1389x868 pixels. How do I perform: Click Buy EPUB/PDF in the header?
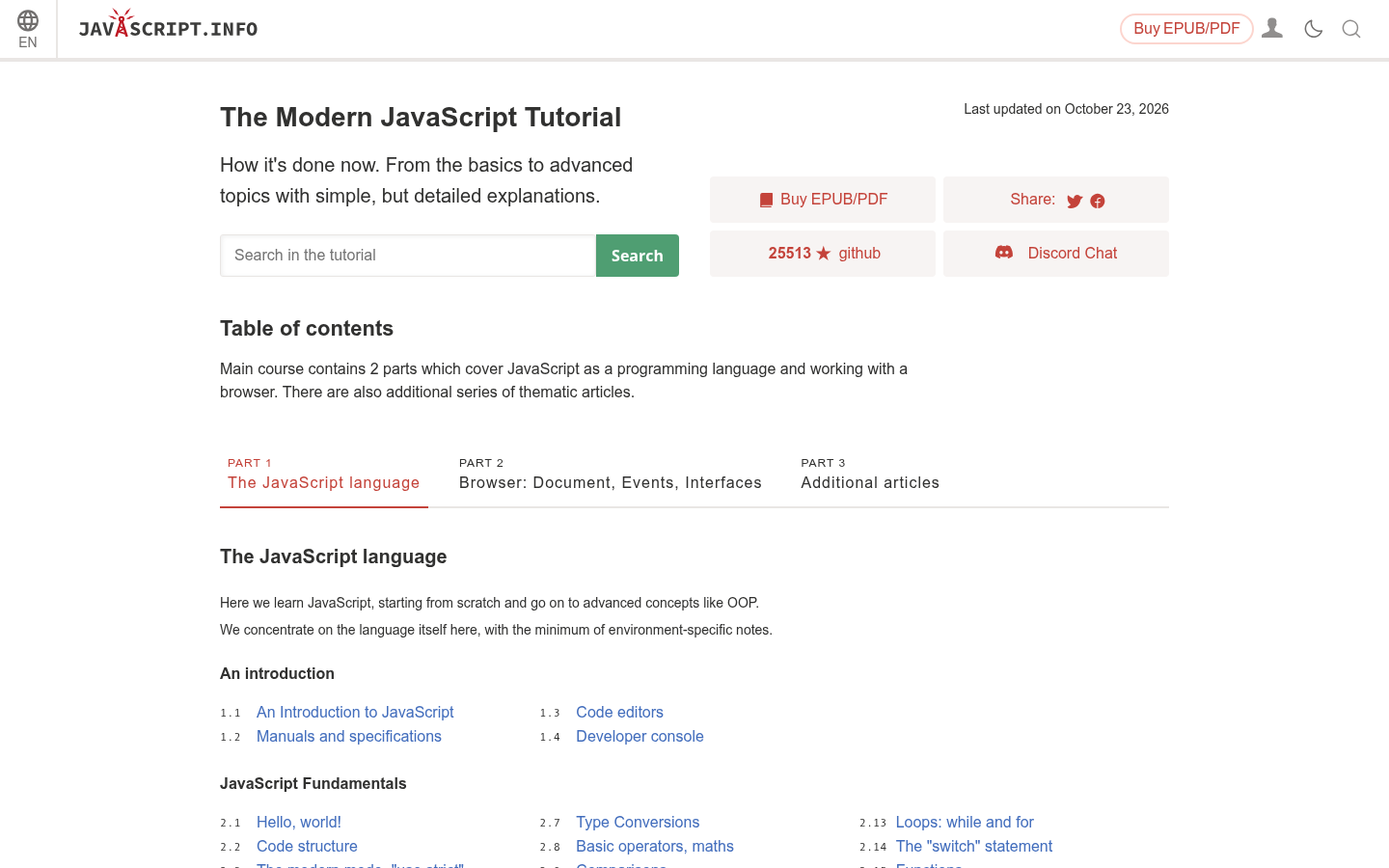[x=1186, y=29]
